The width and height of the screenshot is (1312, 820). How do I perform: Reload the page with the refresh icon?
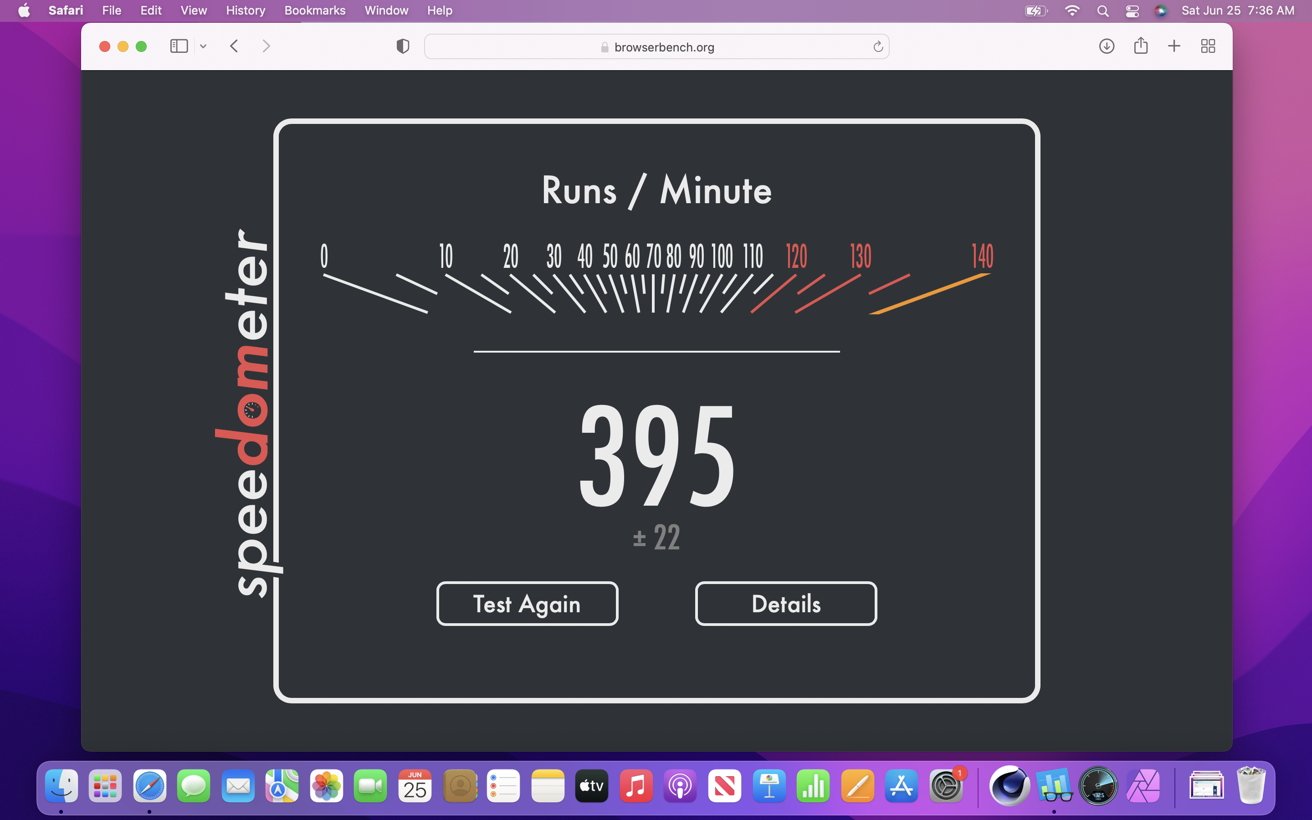(x=878, y=47)
